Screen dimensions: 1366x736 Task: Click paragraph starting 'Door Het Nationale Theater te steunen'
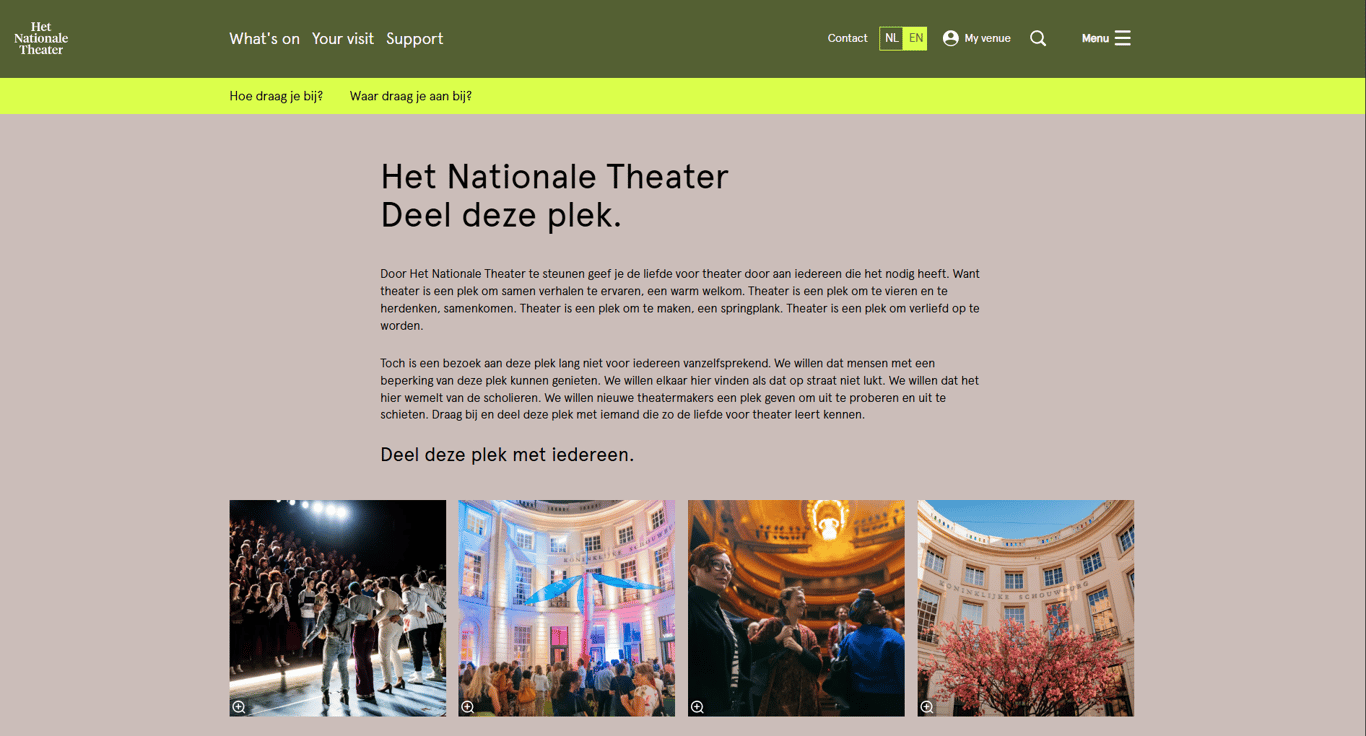pos(680,299)
